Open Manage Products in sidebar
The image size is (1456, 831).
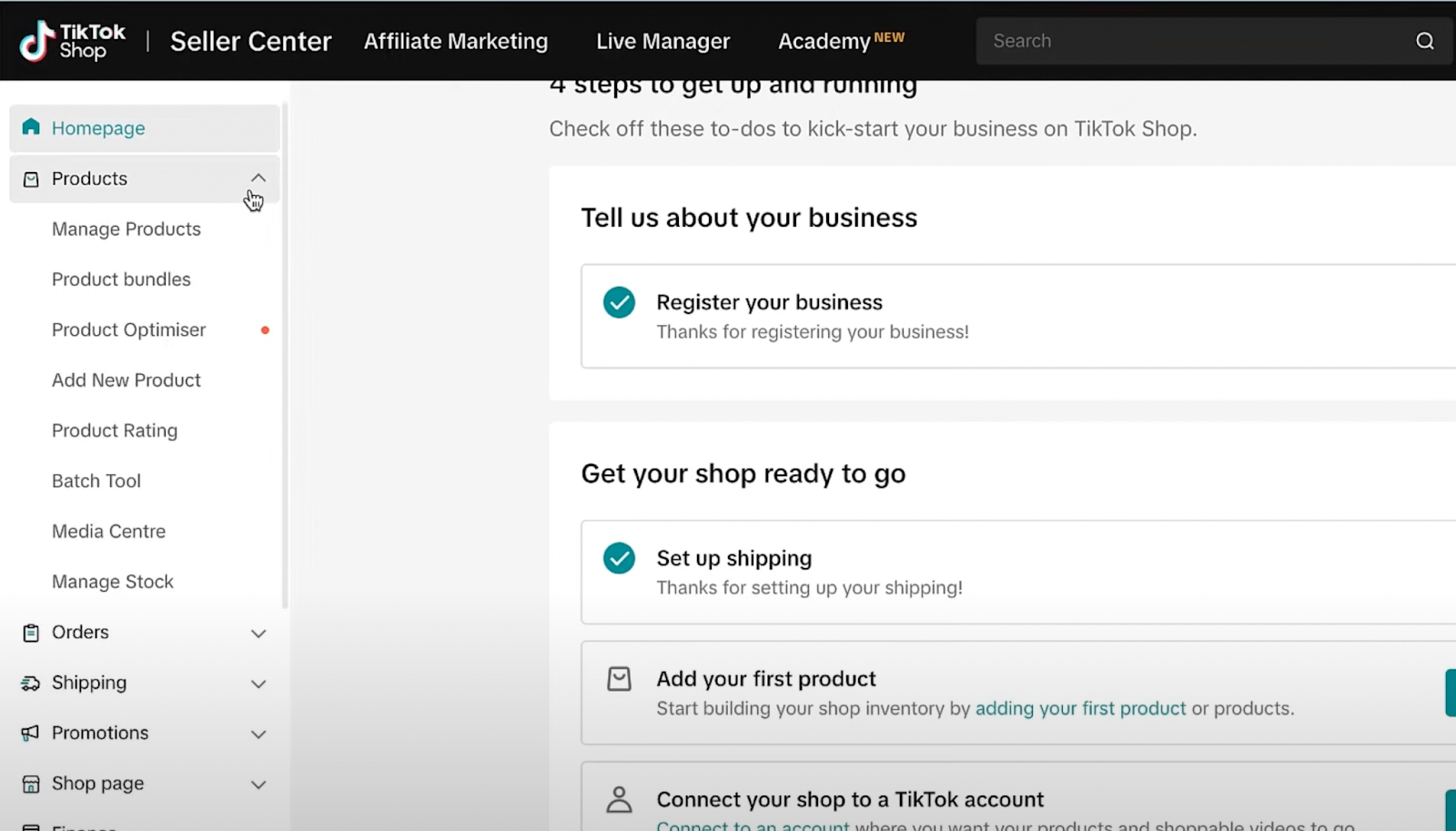click(126, 229)
